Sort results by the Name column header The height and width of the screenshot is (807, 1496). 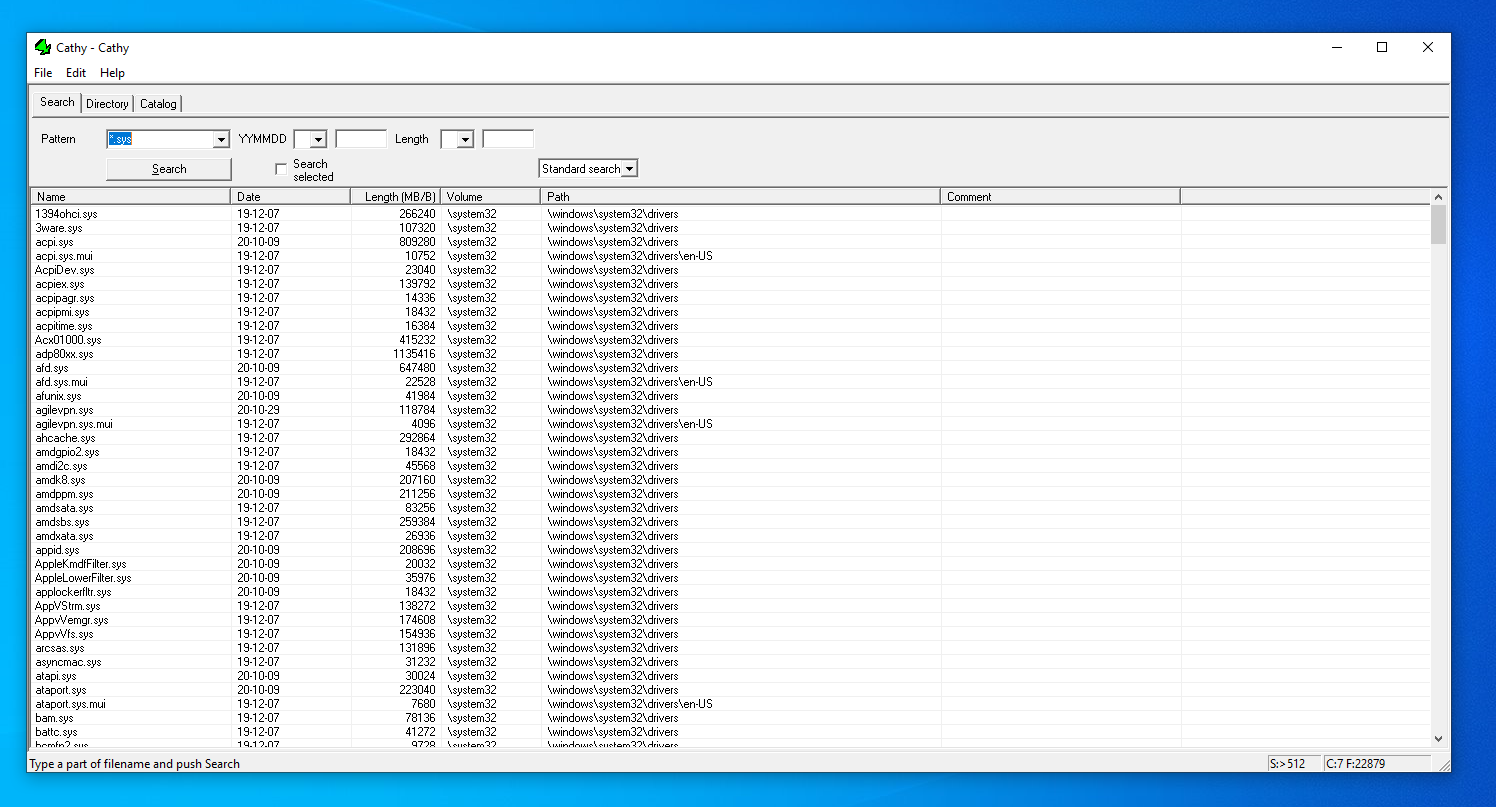pyautogui.click(x=130, y=197)
